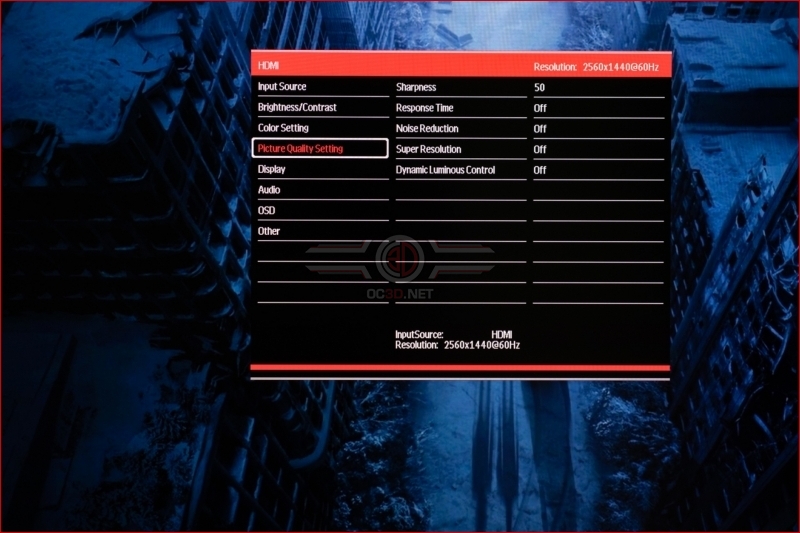Select Input Source in the OSD menu

pyautogui.click(x=282, y=87)
